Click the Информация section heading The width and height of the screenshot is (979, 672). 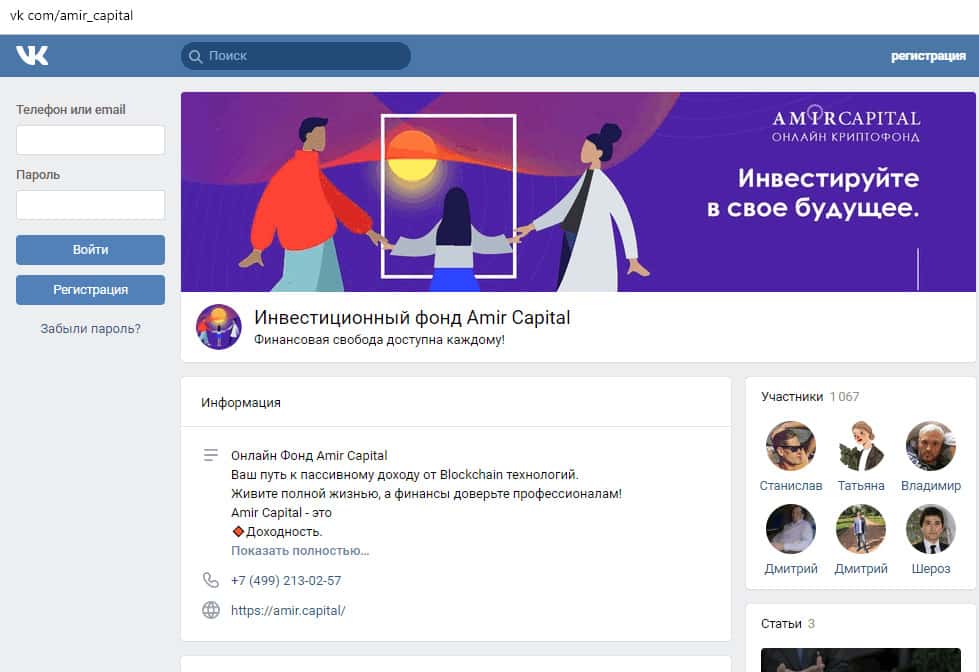(241, 403)
